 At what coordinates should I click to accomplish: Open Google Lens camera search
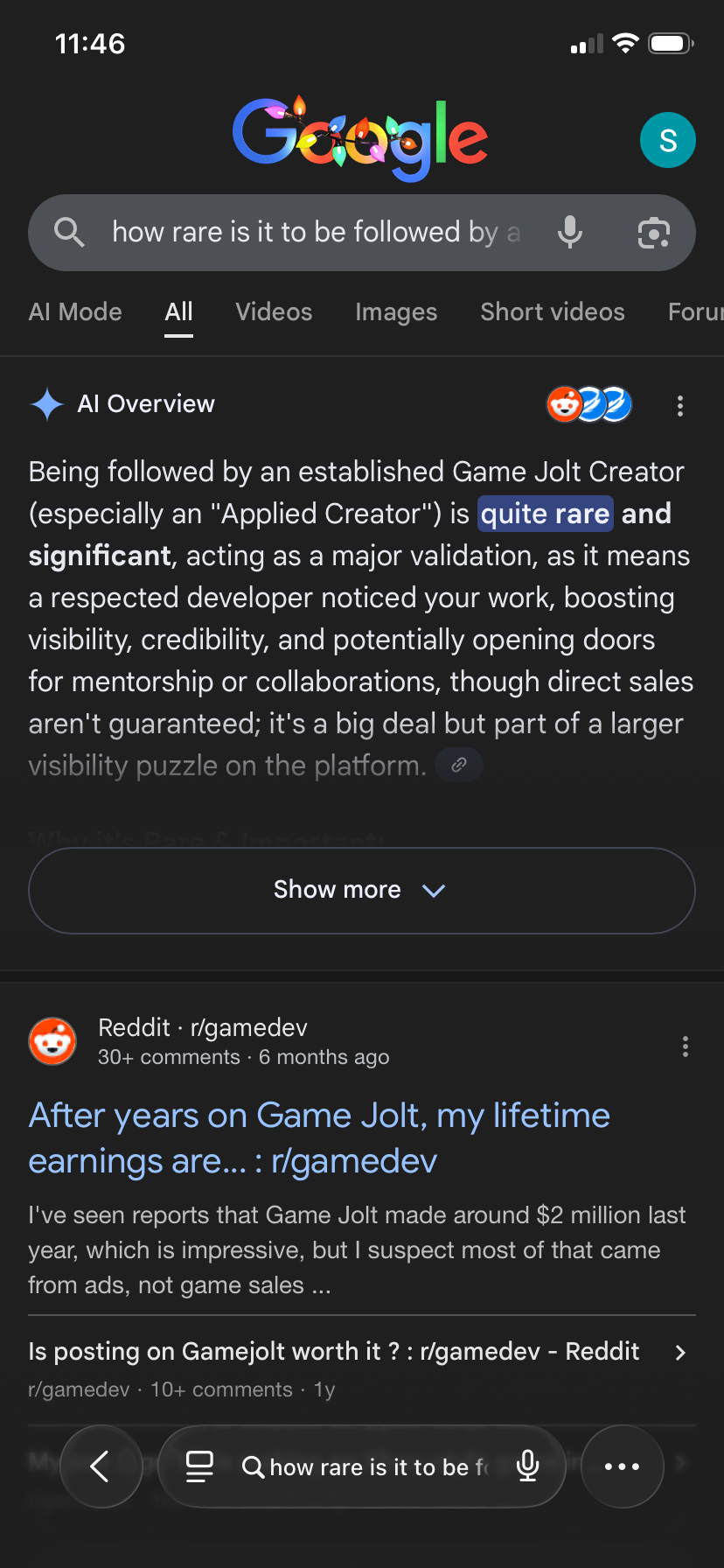[x=653, y=233]
